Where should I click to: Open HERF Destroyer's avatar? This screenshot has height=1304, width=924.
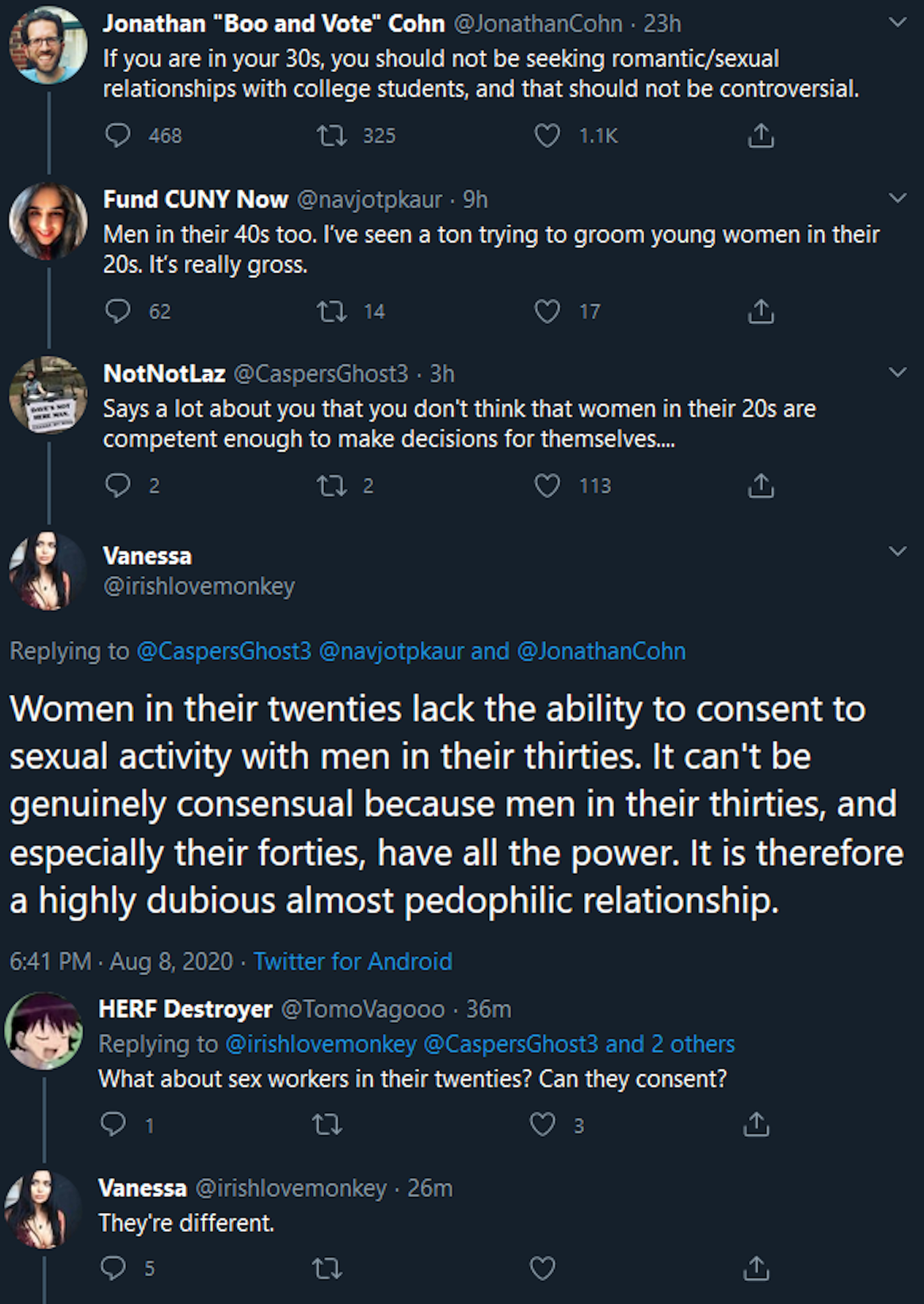point(44,1030)
